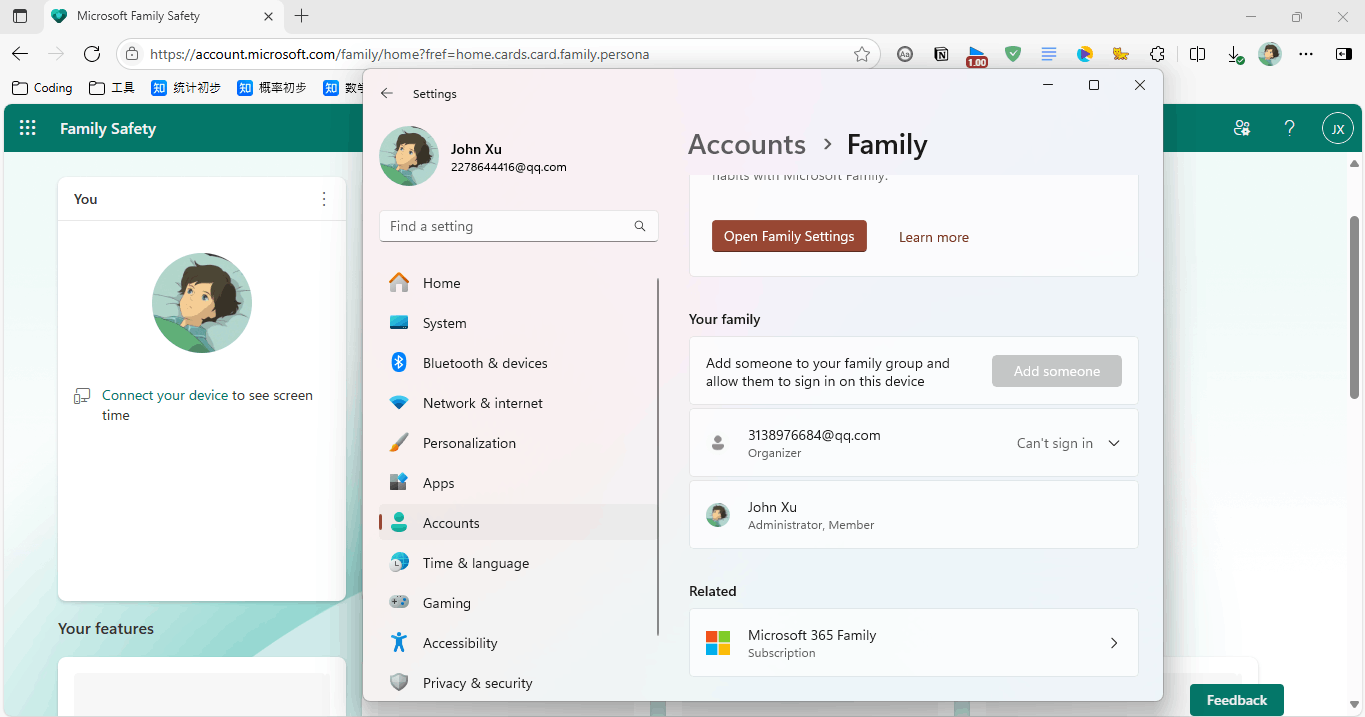Switch to the Microsoft Family Safety tab
This screenshot has width=1365, height=717.
pyautogui.click(x=162, y=16)
